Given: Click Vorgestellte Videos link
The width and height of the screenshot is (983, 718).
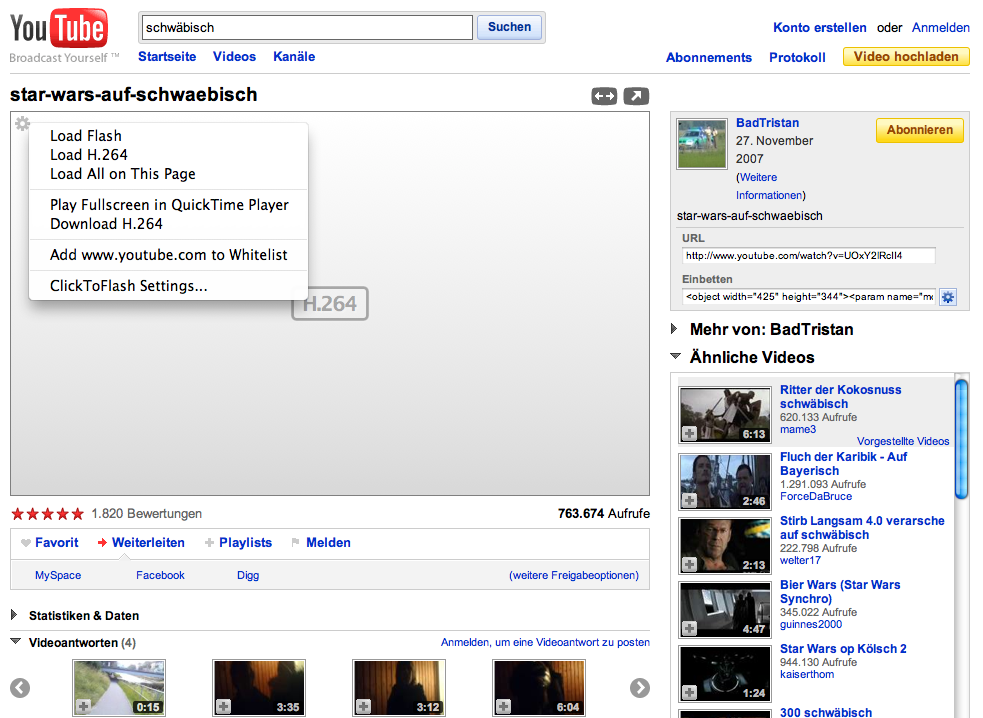Looking at the screenshot, I should [903, 441].
